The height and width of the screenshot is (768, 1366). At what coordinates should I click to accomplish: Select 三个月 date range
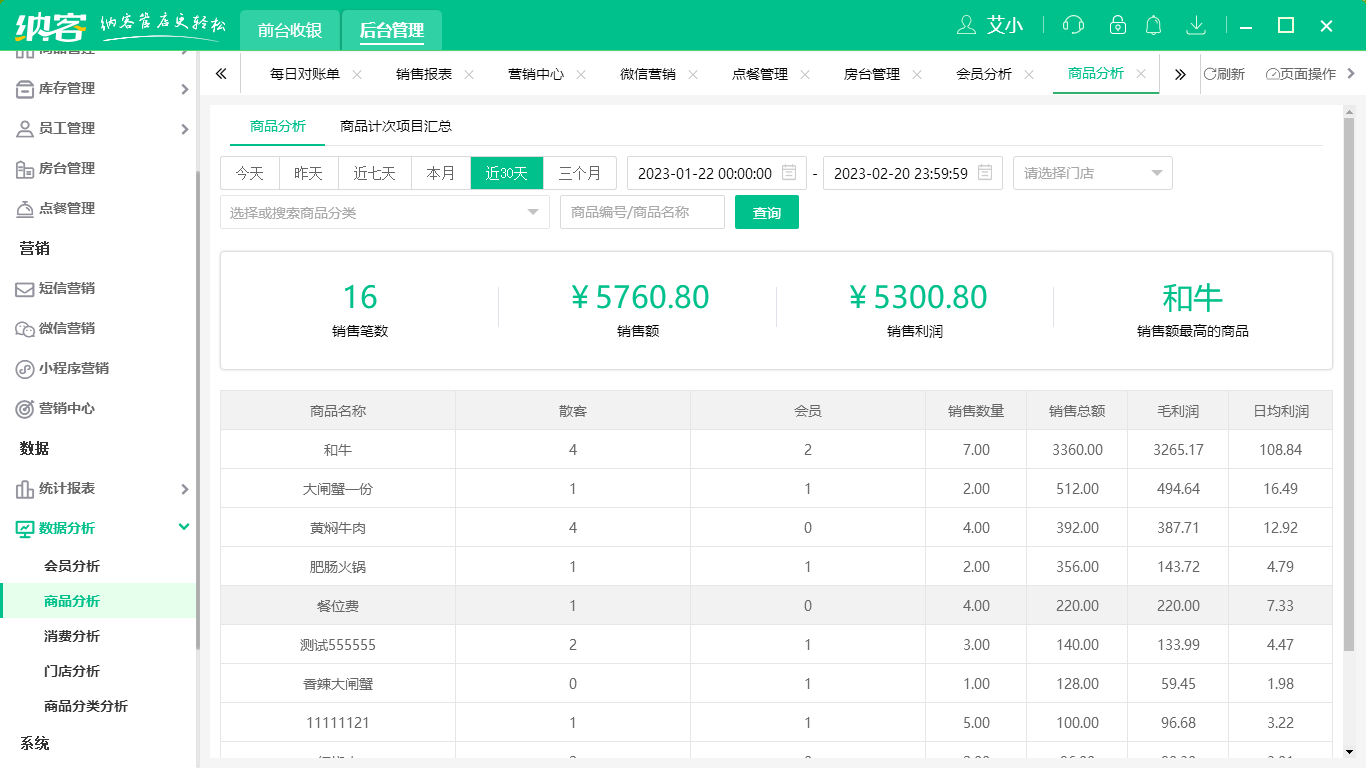click(x=580, y=173)
